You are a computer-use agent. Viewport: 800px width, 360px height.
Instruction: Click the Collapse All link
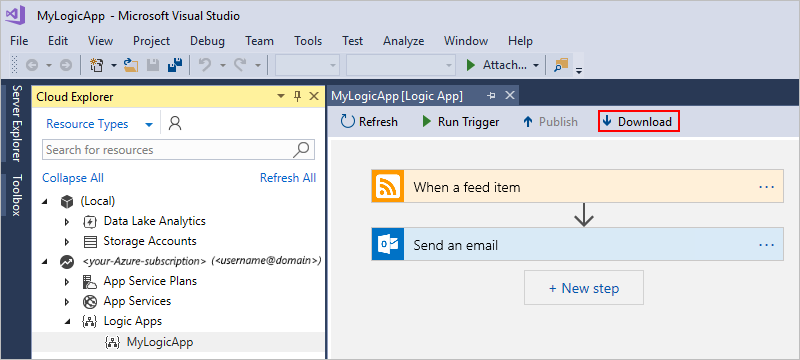73,178
